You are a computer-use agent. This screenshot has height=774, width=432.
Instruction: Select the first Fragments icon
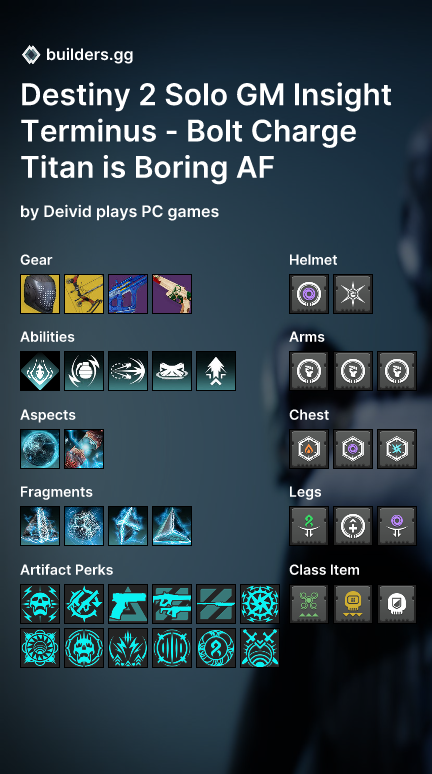40,526
